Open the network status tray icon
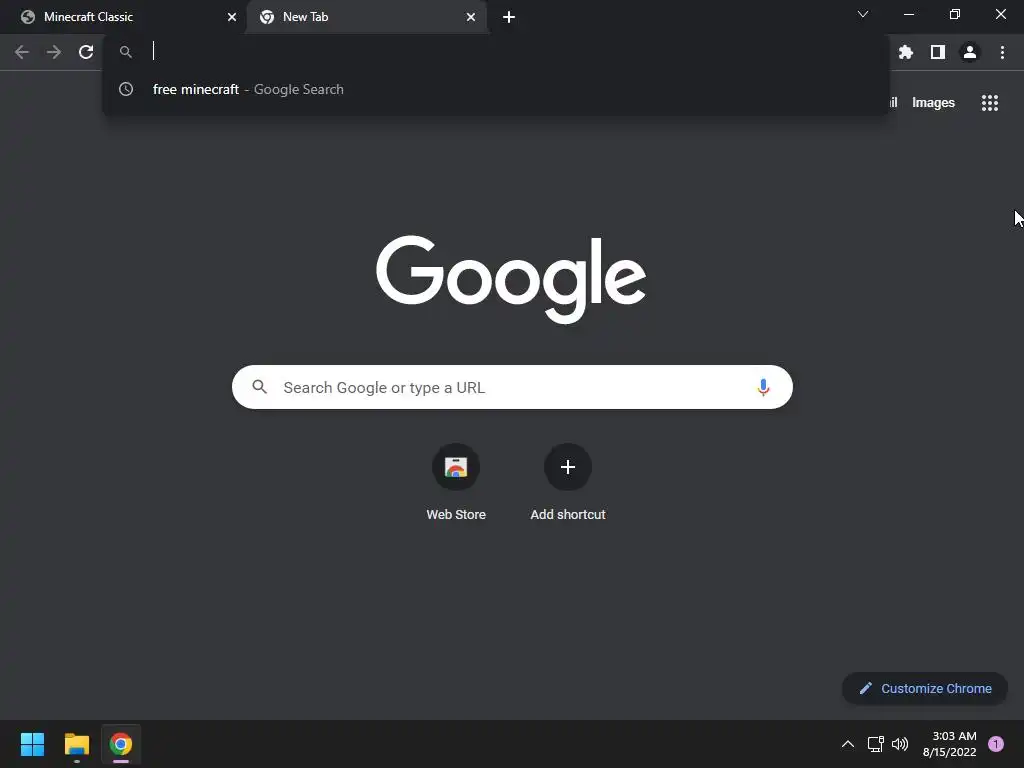Screen dimensions: 1024x768 pyautogui.click(x=876, y=744)
